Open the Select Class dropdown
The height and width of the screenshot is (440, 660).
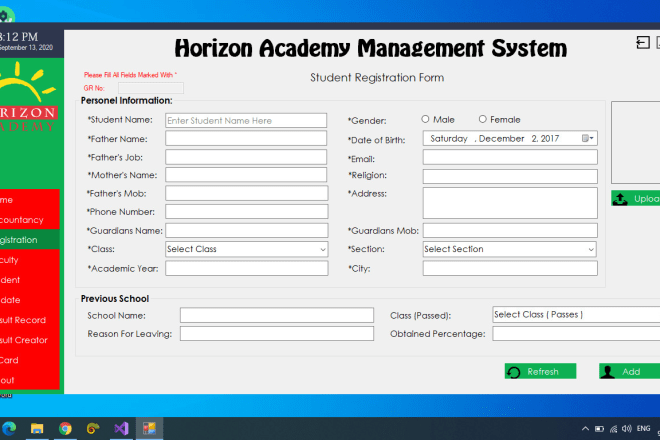click(x=247, y=249)
